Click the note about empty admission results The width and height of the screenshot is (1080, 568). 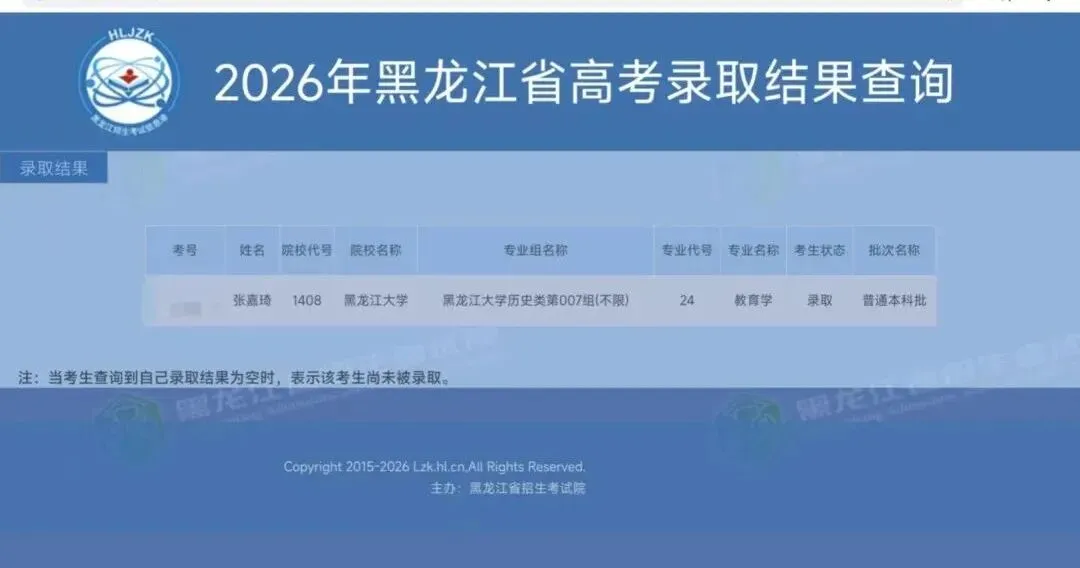click(x=236, y=377)
